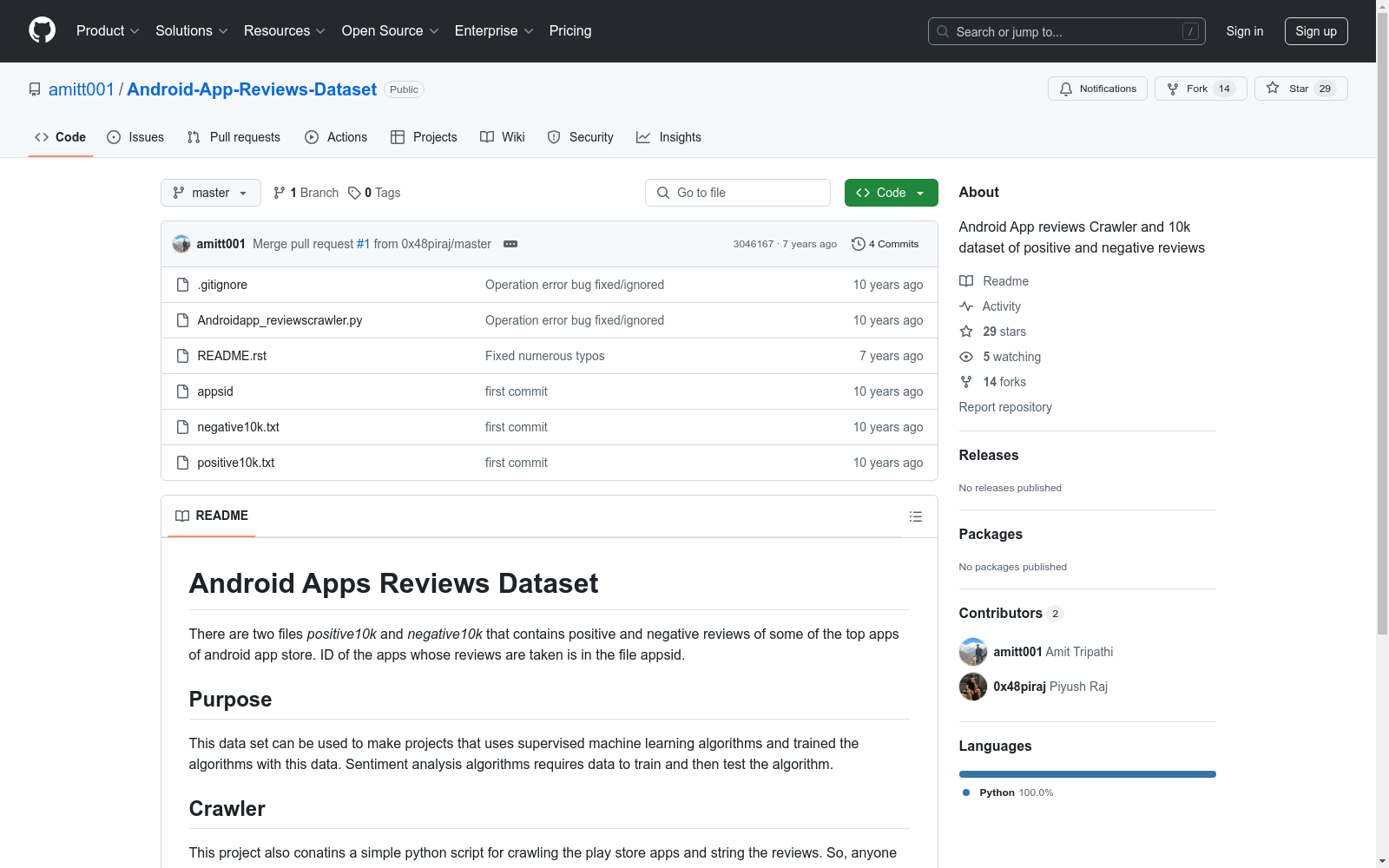This screenshot has width=1389, height=868.
Task: Click the Androidapp_reviewscrawler.py file icon
Action: [x=182, y=320]
